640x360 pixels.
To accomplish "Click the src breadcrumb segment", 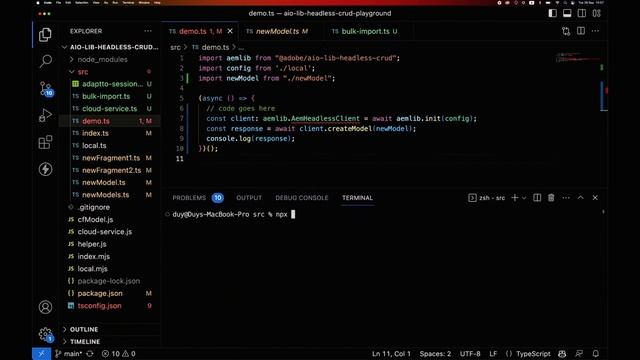I will [175, 47].
